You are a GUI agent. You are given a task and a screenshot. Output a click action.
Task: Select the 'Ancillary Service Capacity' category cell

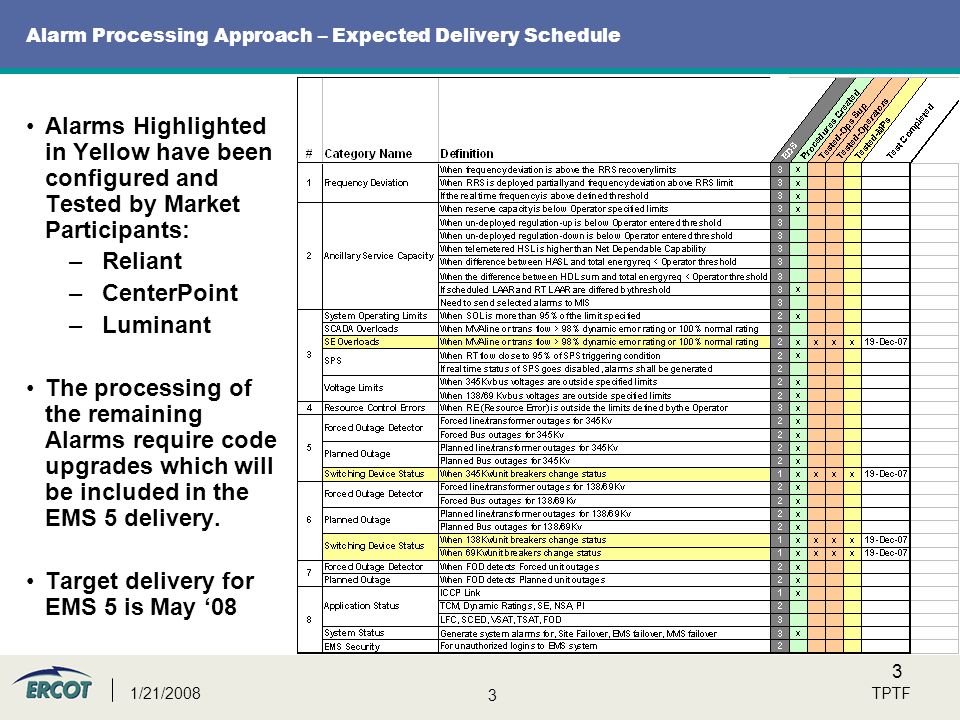click(380, 255)
